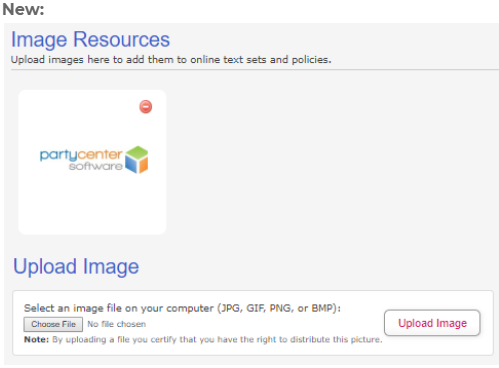Image resolution: width=499 pixels, height=368 pixels.
Task: Select the 'No file chosen' text
Action: point(116,324)
